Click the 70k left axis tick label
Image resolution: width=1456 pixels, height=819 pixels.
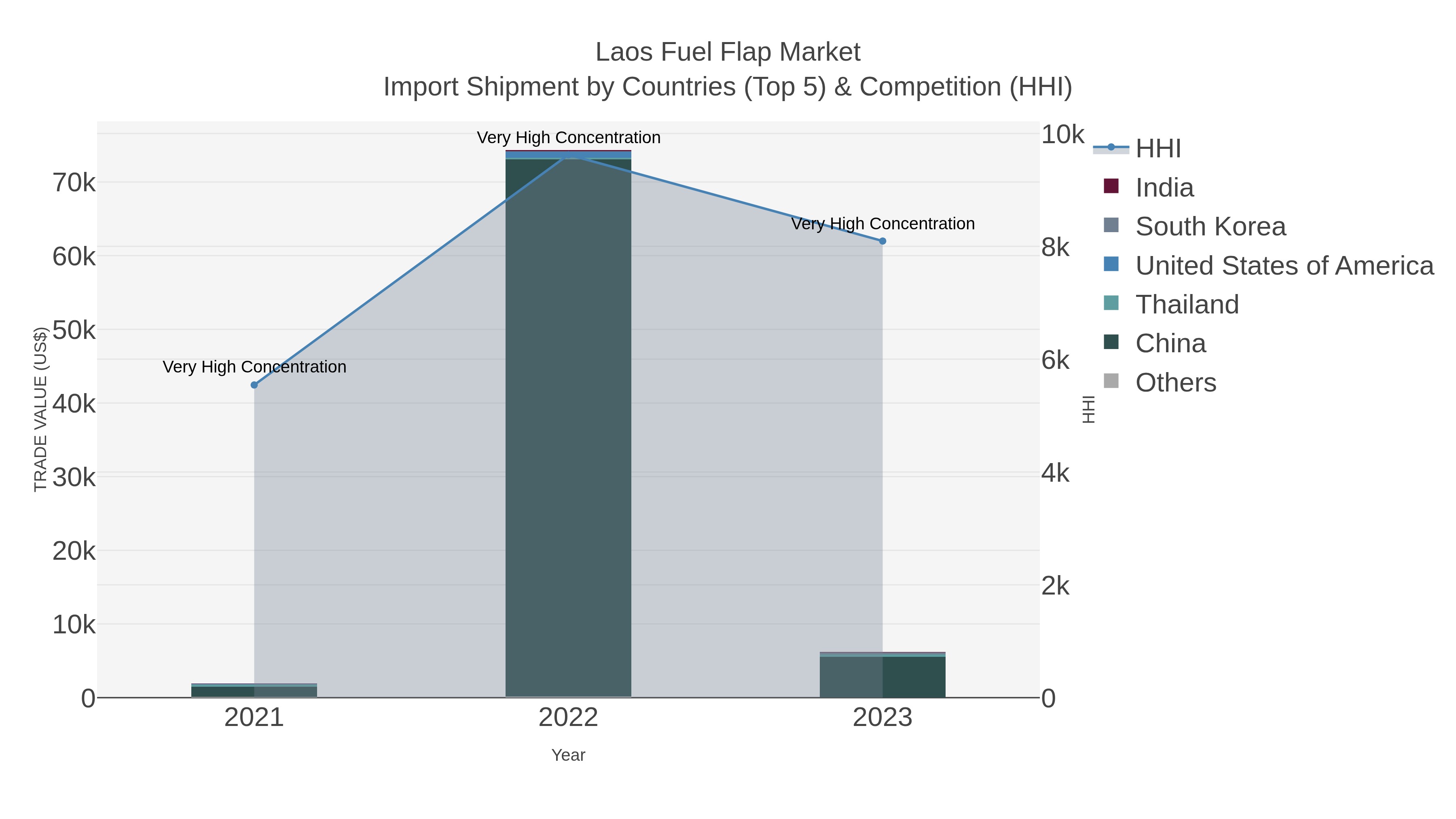(74, 182)
